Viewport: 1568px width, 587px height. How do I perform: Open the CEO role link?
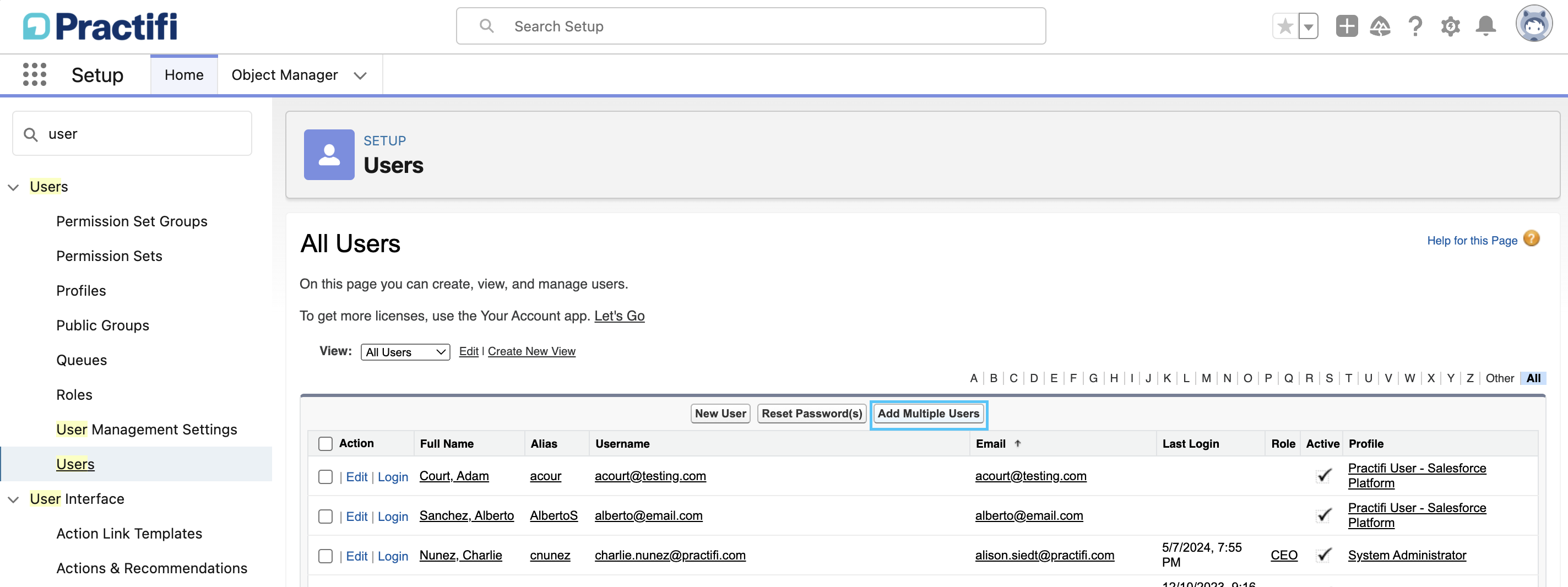click(1284, 556)
